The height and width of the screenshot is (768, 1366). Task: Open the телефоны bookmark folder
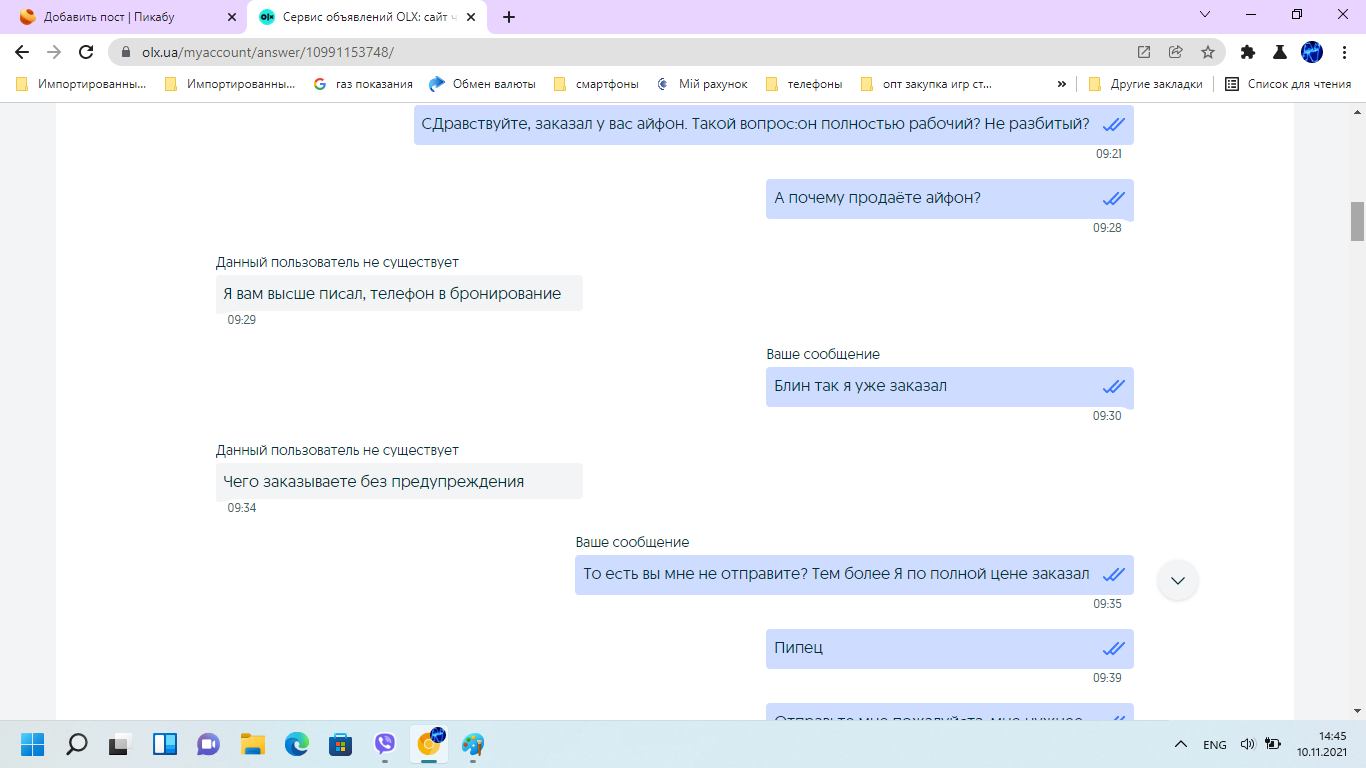point(803,84)
